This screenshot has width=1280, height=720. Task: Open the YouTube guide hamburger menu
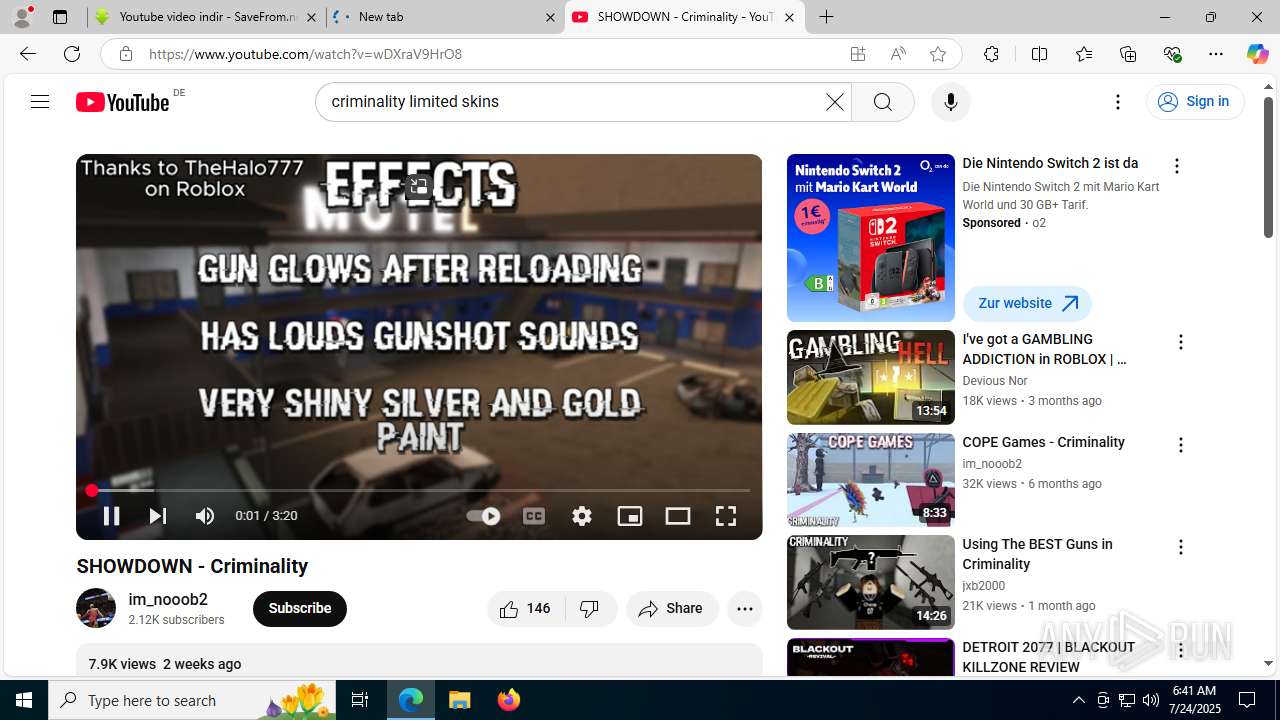click(40, 102)
